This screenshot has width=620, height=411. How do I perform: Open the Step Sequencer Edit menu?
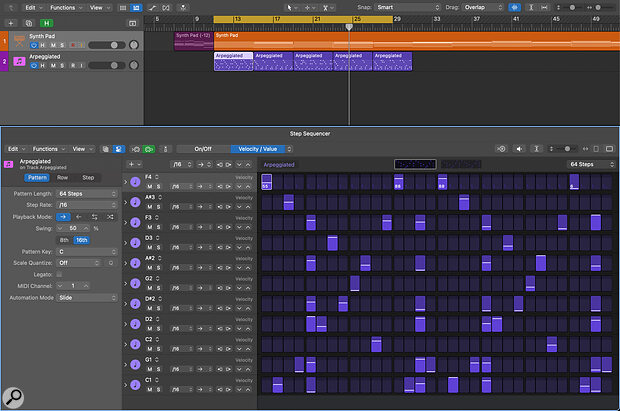pos(16,149)
